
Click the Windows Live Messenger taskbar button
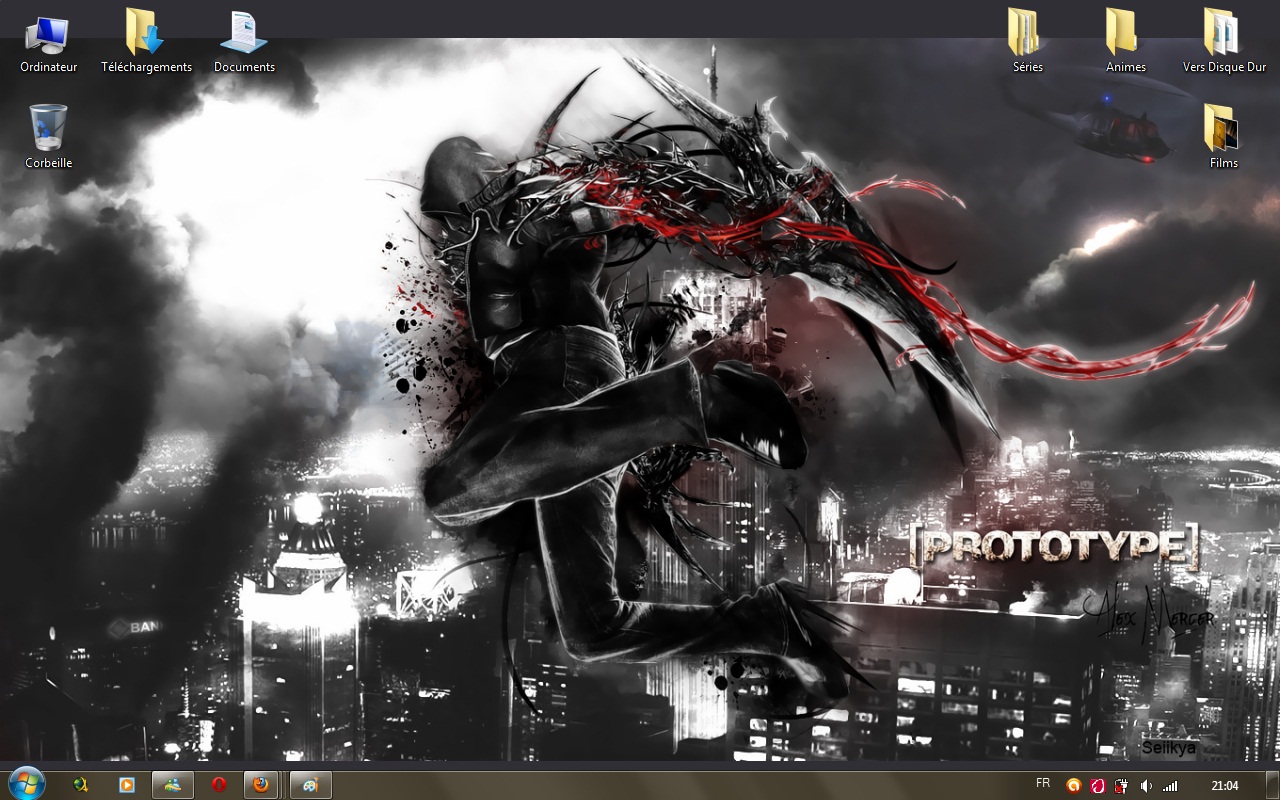click(x=173, y=785)
